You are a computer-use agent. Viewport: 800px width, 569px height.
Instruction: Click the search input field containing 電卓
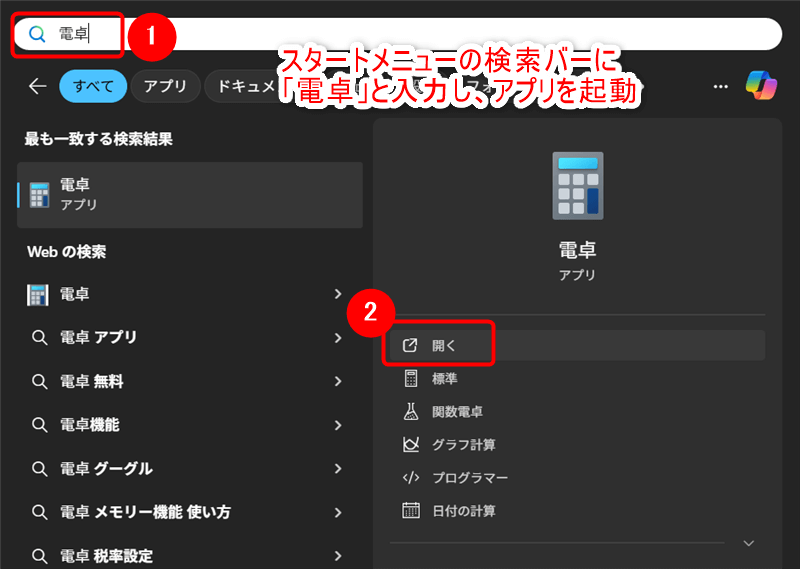[x=398, y=34]
